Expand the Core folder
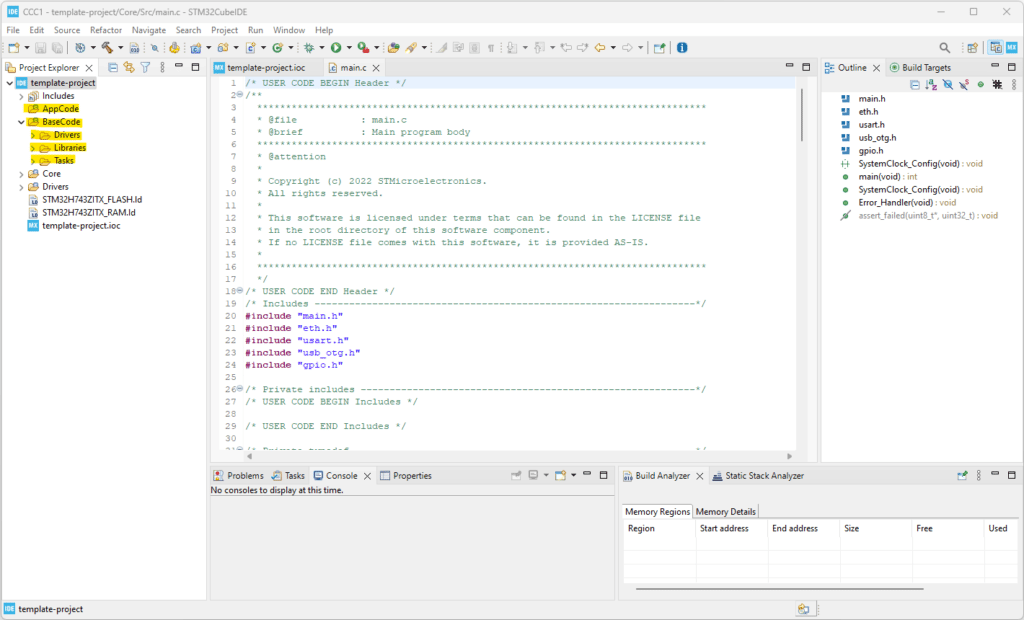1024x620 pixels. click(x=21, y=174)
